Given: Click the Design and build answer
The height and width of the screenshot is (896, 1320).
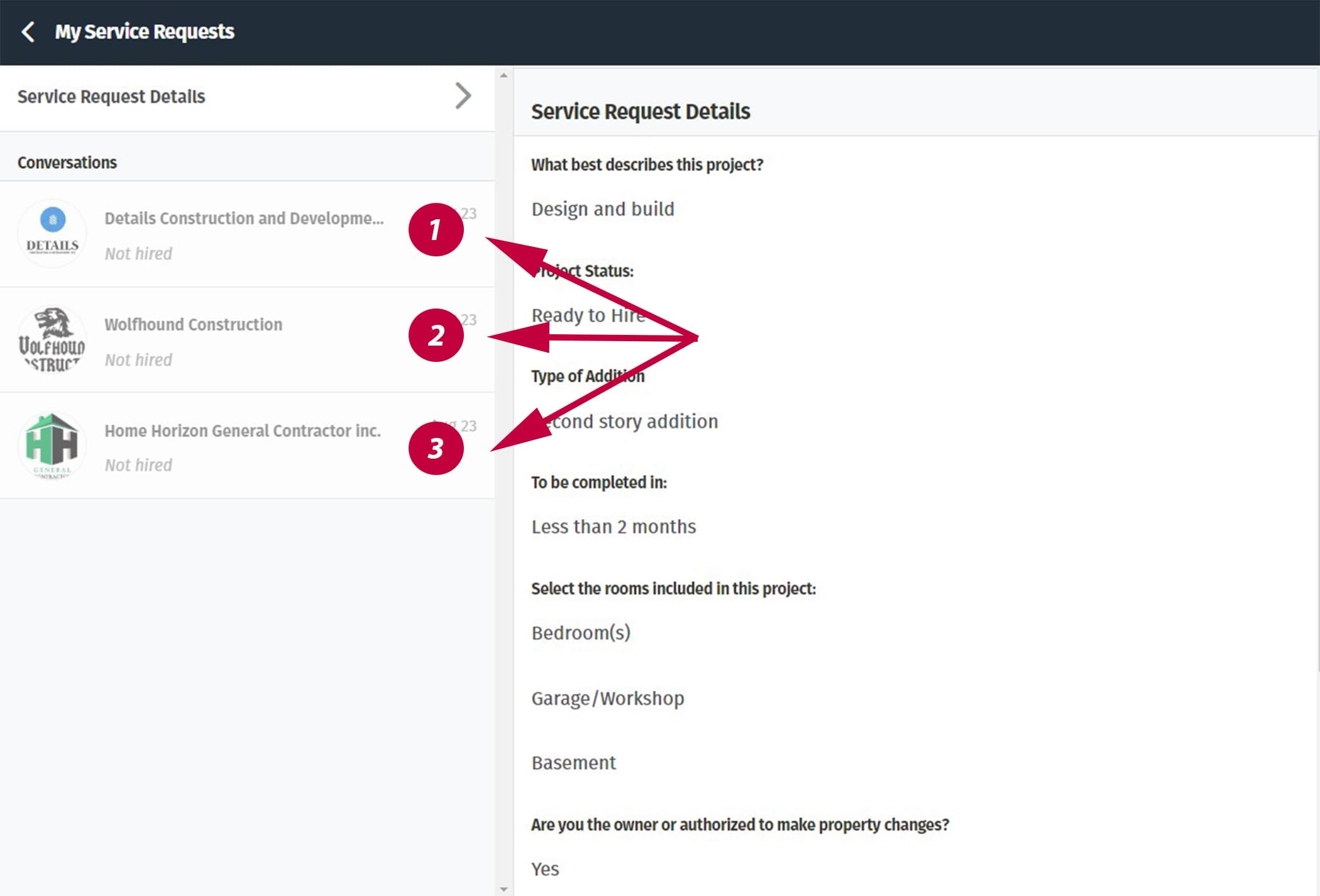Looking at the screenshot, I should 603,209.
